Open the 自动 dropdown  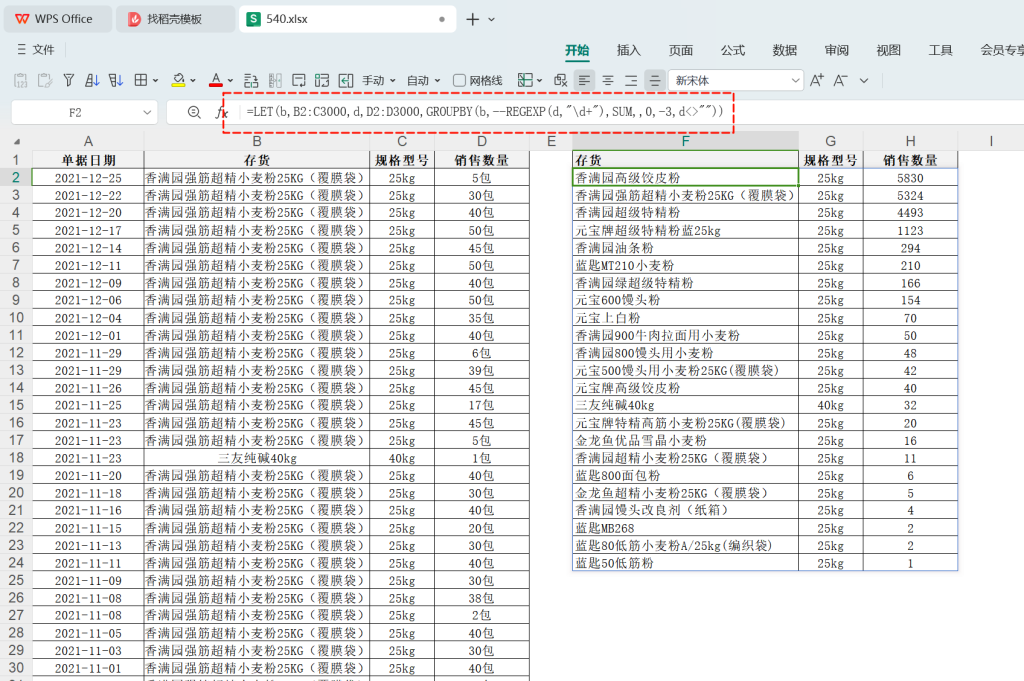(x=424, y=80)
